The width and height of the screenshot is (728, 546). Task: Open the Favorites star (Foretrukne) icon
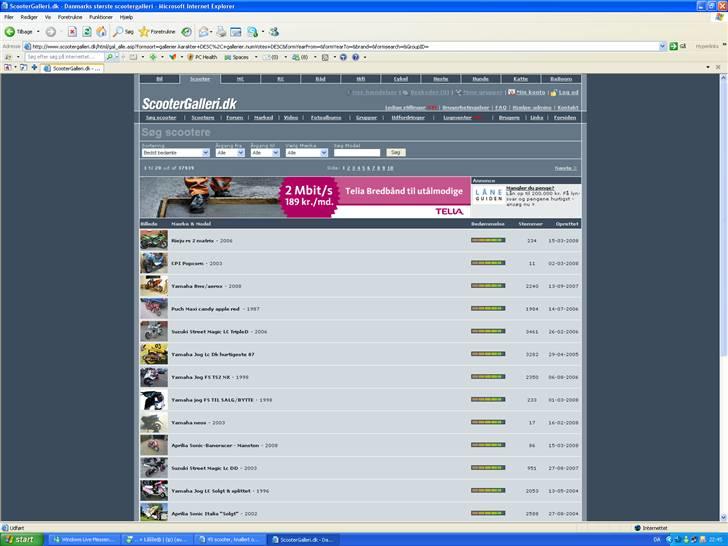coord(143,32)
